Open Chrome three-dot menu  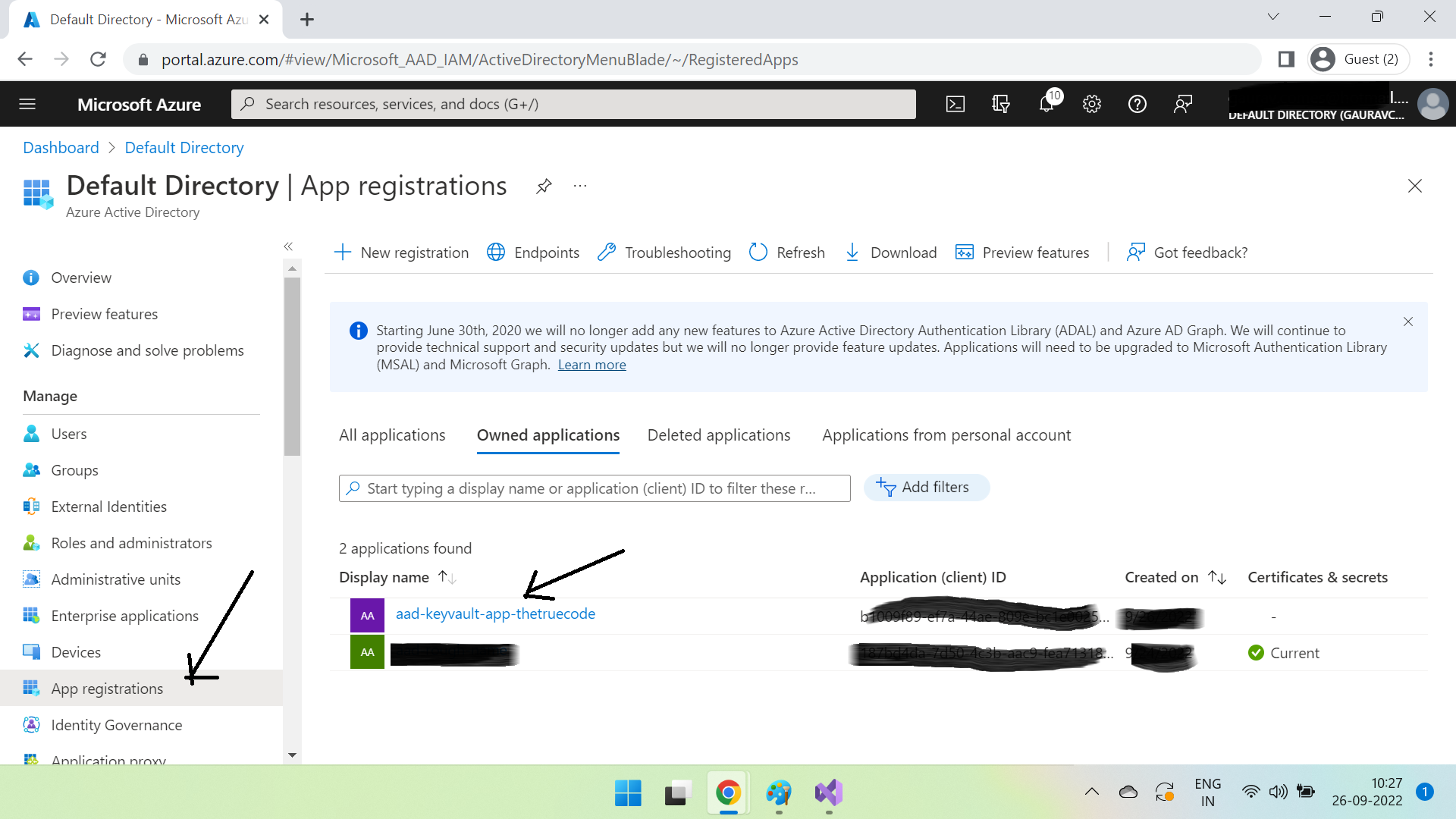1431,59
